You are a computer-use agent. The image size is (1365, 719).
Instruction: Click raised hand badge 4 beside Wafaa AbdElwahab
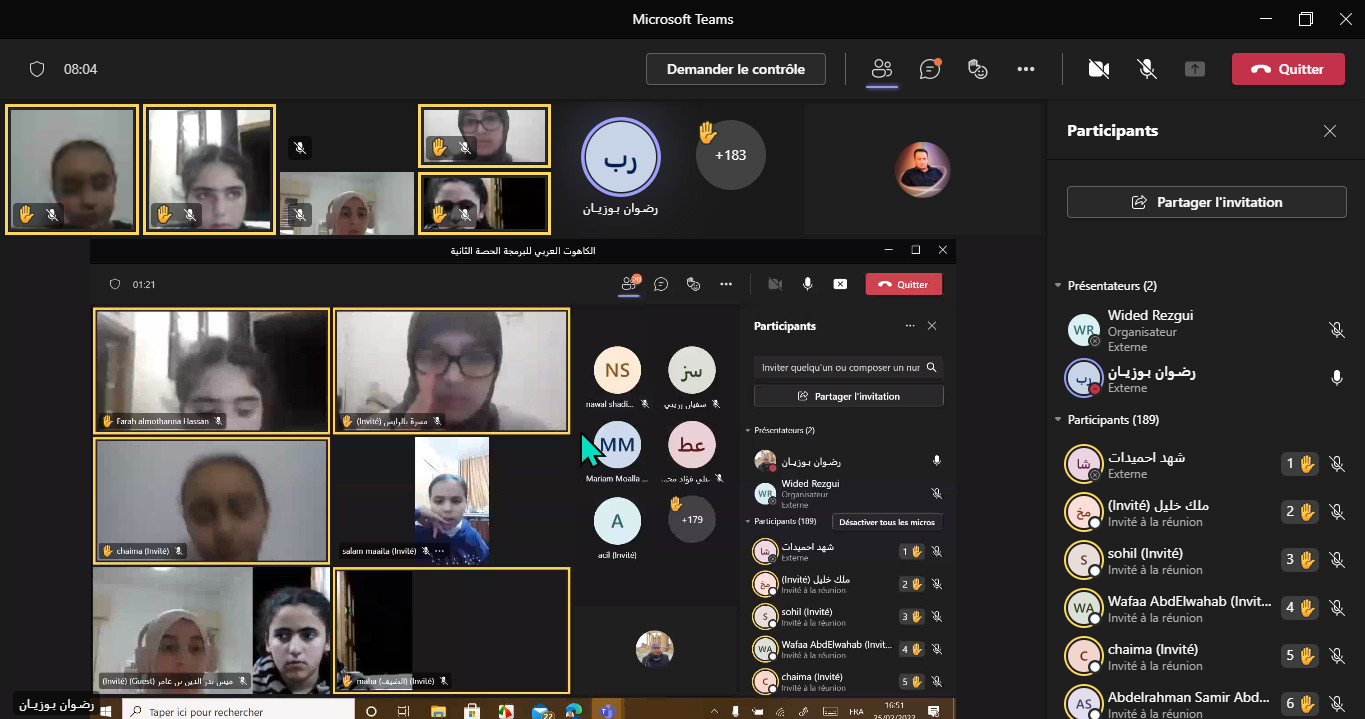pos(1301,607)
